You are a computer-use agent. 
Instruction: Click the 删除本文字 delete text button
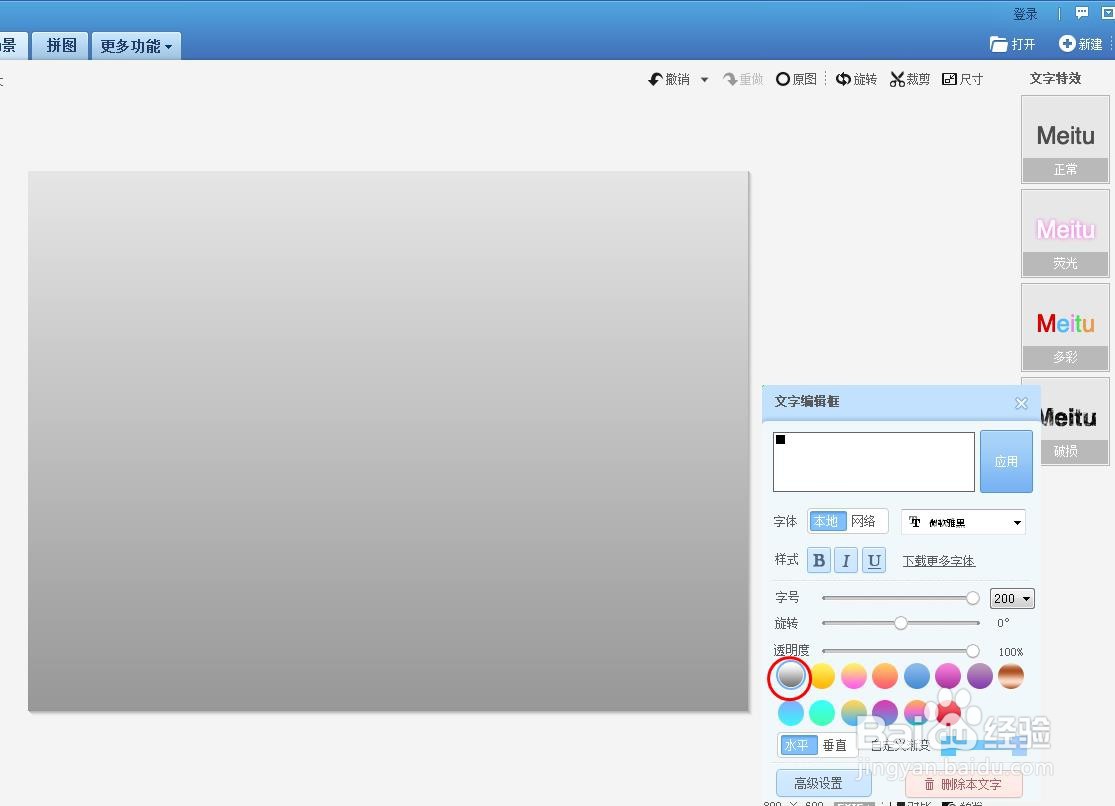[x=964, y=784]
